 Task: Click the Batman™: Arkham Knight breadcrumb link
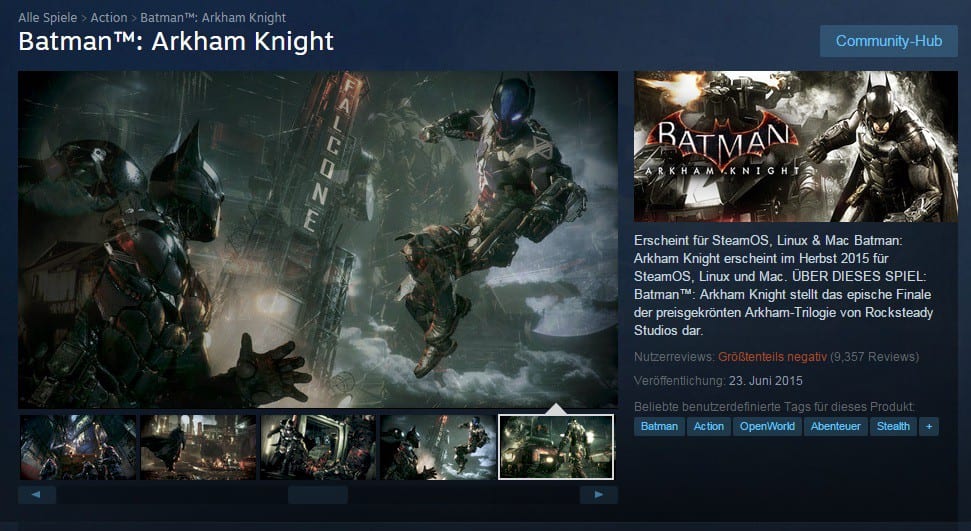(213, 17)
